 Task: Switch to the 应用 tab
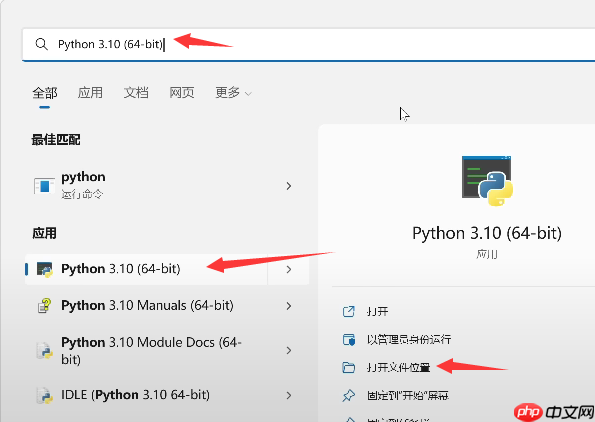90,93
